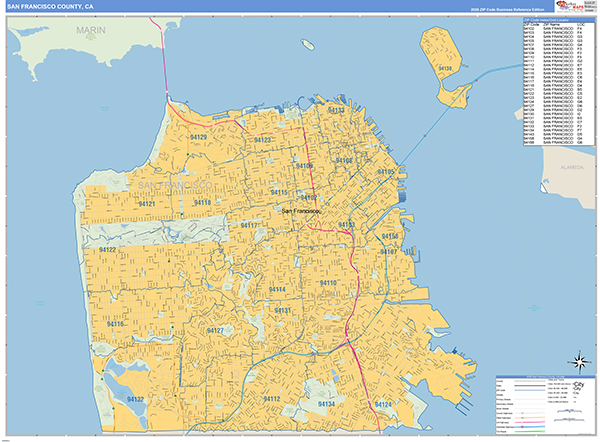The height and width of the screenshot is (442, 600).
Task: Click ZIP code 94133 on the map
Action: (x=336, y=110)
